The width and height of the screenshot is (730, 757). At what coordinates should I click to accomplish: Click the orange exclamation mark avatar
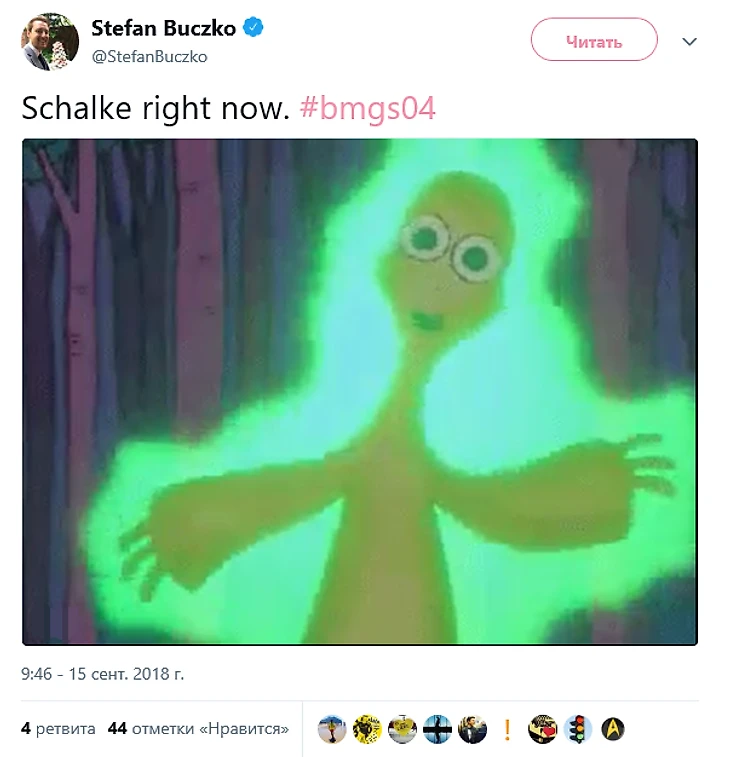click(x=507, y=729)
